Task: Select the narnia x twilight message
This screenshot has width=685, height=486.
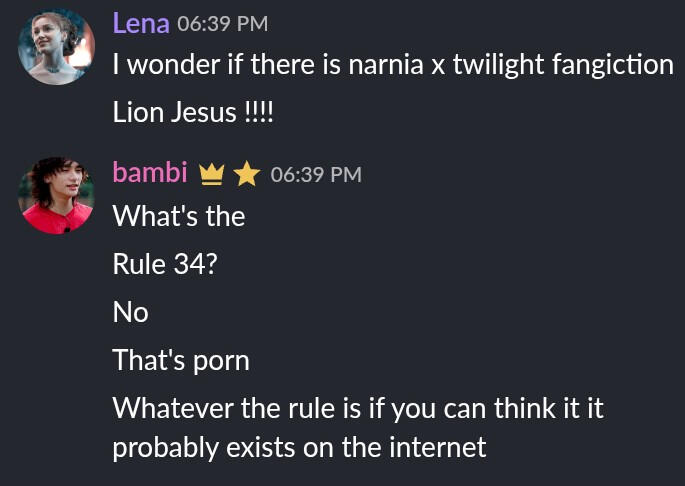Action: coord(392,66)
